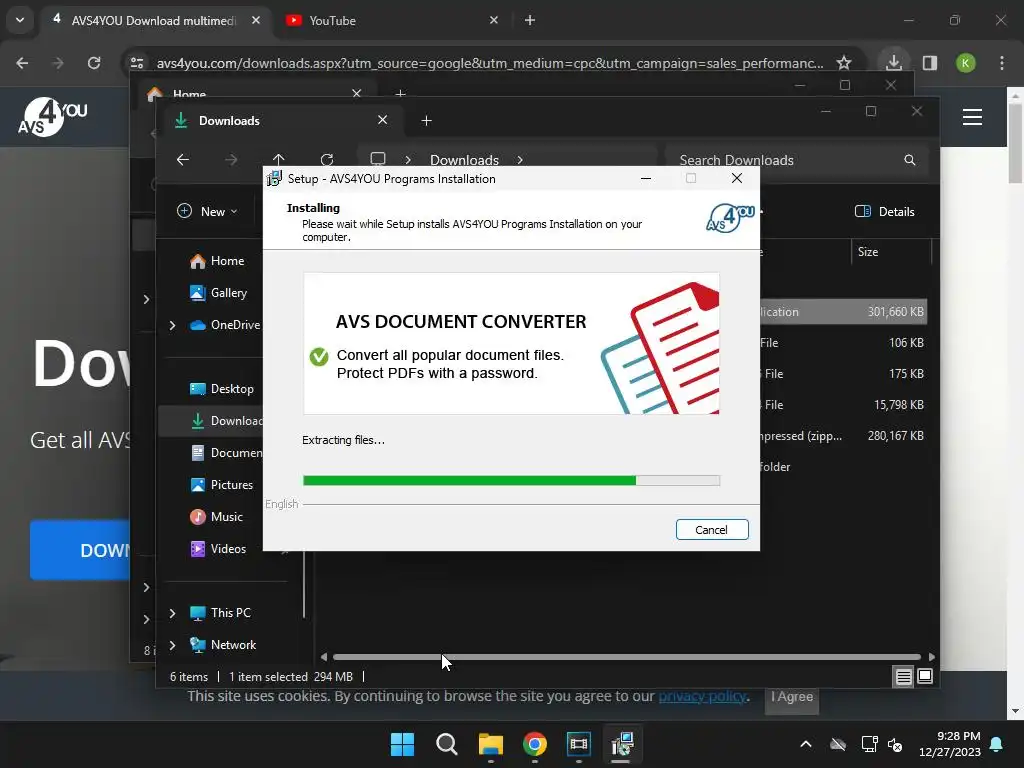Open a new Chrome tab
This screenshot has height=768, width=1024.
pos(530,20)
